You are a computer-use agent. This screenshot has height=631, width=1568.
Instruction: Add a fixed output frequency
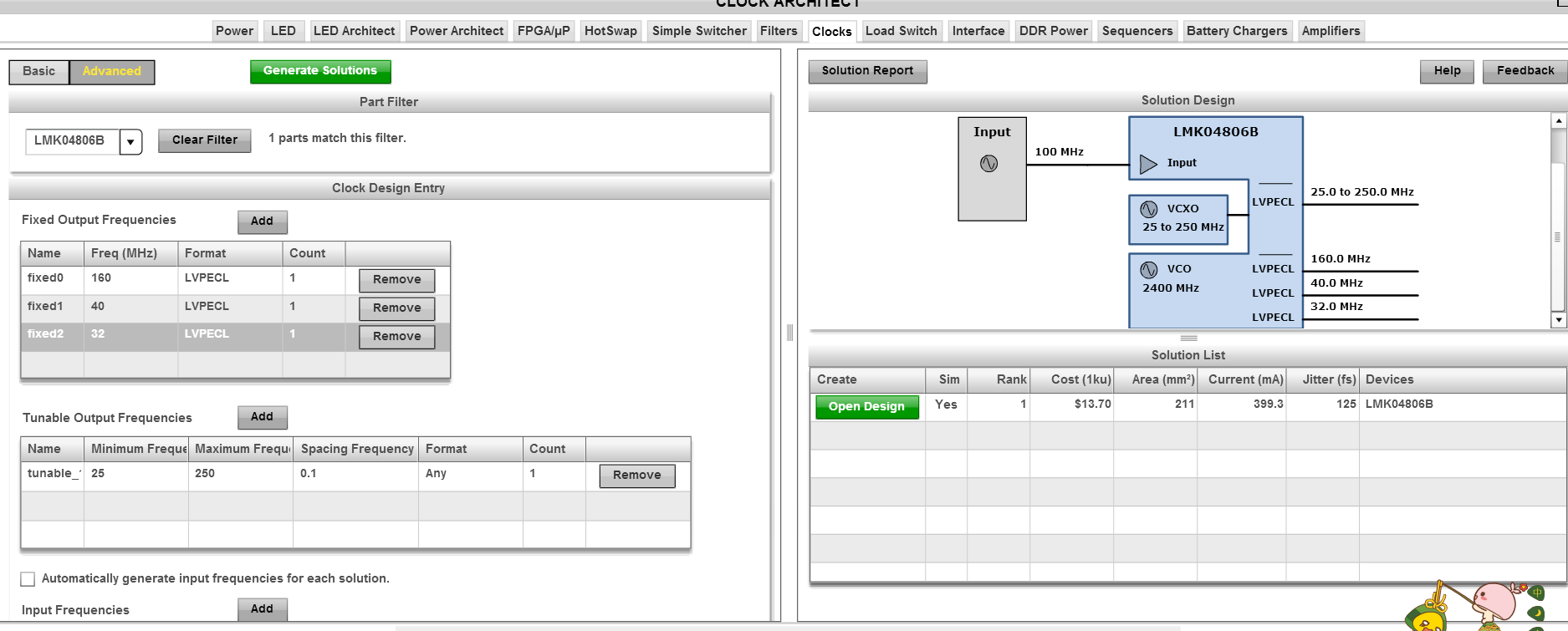point(262,221)
